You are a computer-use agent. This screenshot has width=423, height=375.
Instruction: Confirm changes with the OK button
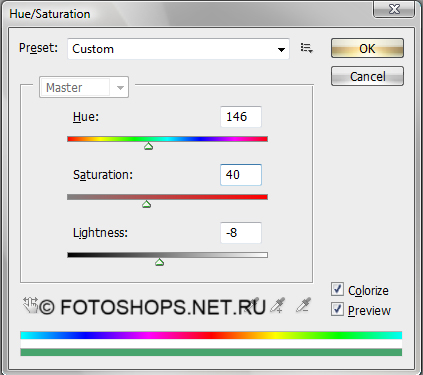[367, 48]
